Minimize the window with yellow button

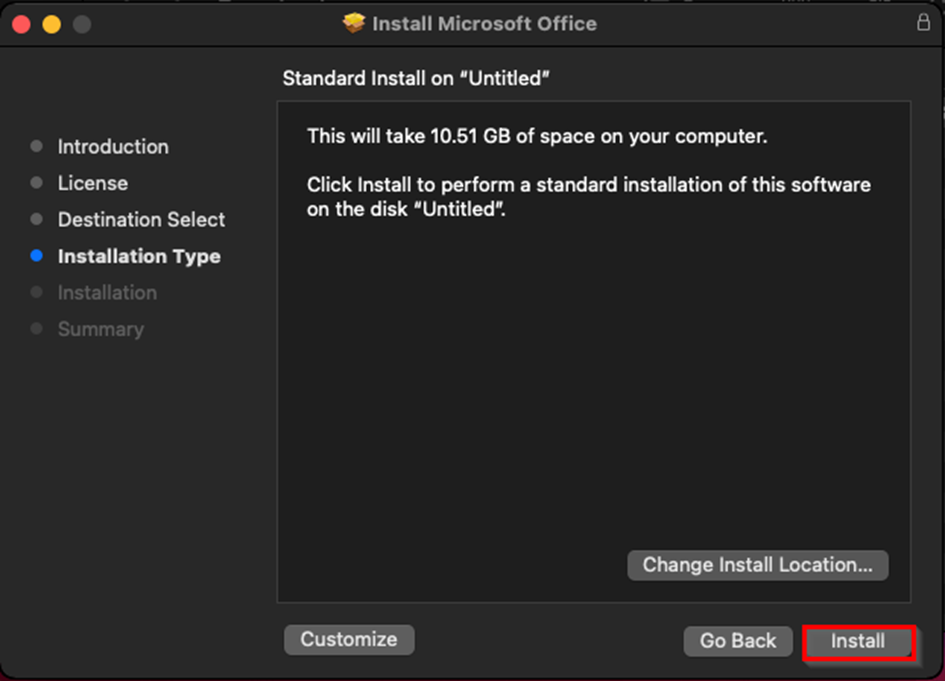(52, 24)
